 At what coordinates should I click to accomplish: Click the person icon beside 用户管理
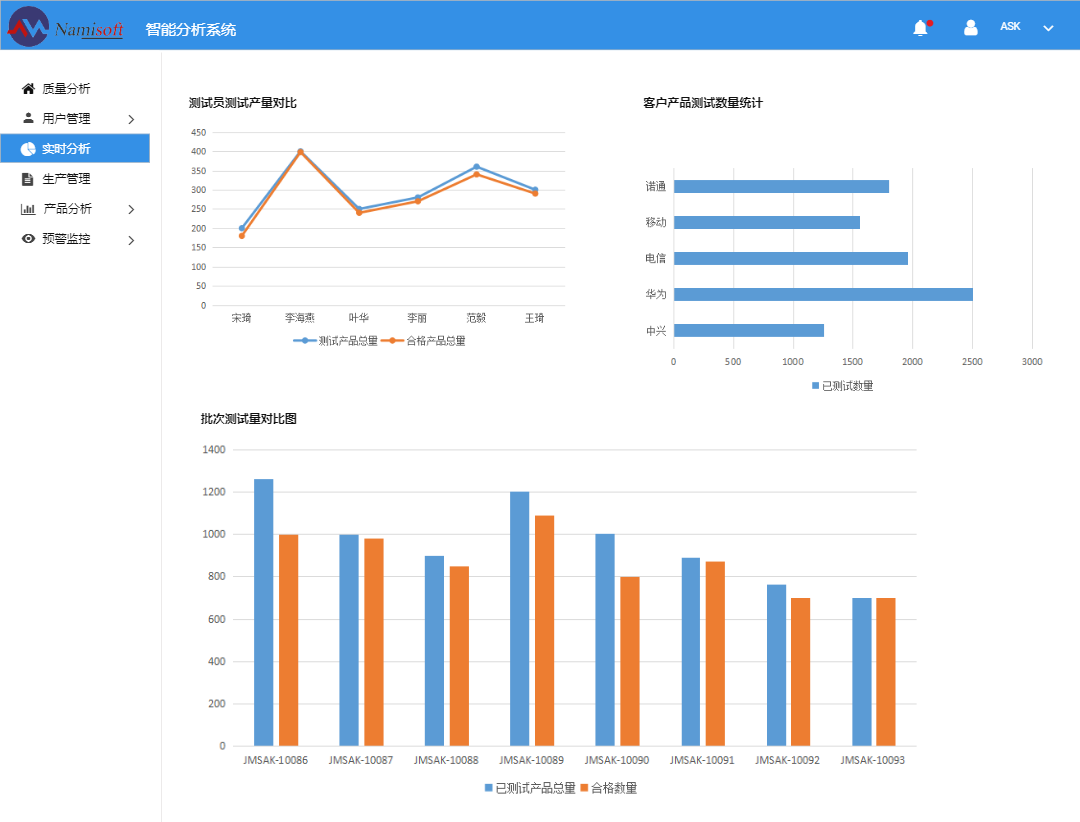pos(28,118)
